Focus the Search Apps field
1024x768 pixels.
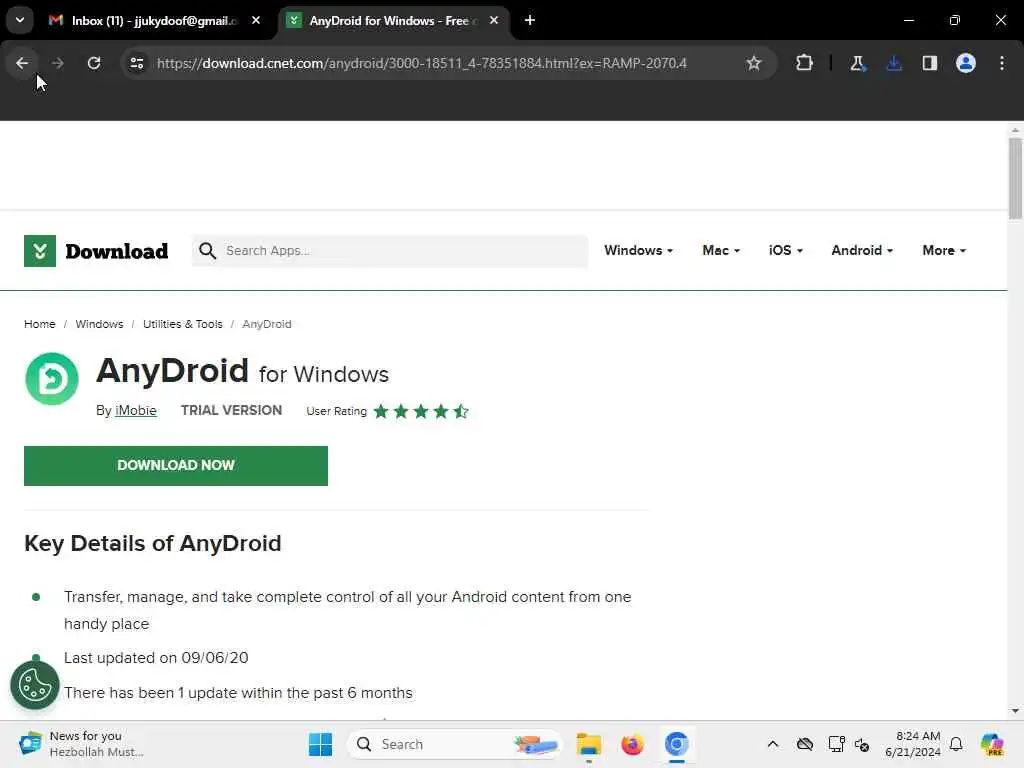pyautogui.click(x=390, y=251)
